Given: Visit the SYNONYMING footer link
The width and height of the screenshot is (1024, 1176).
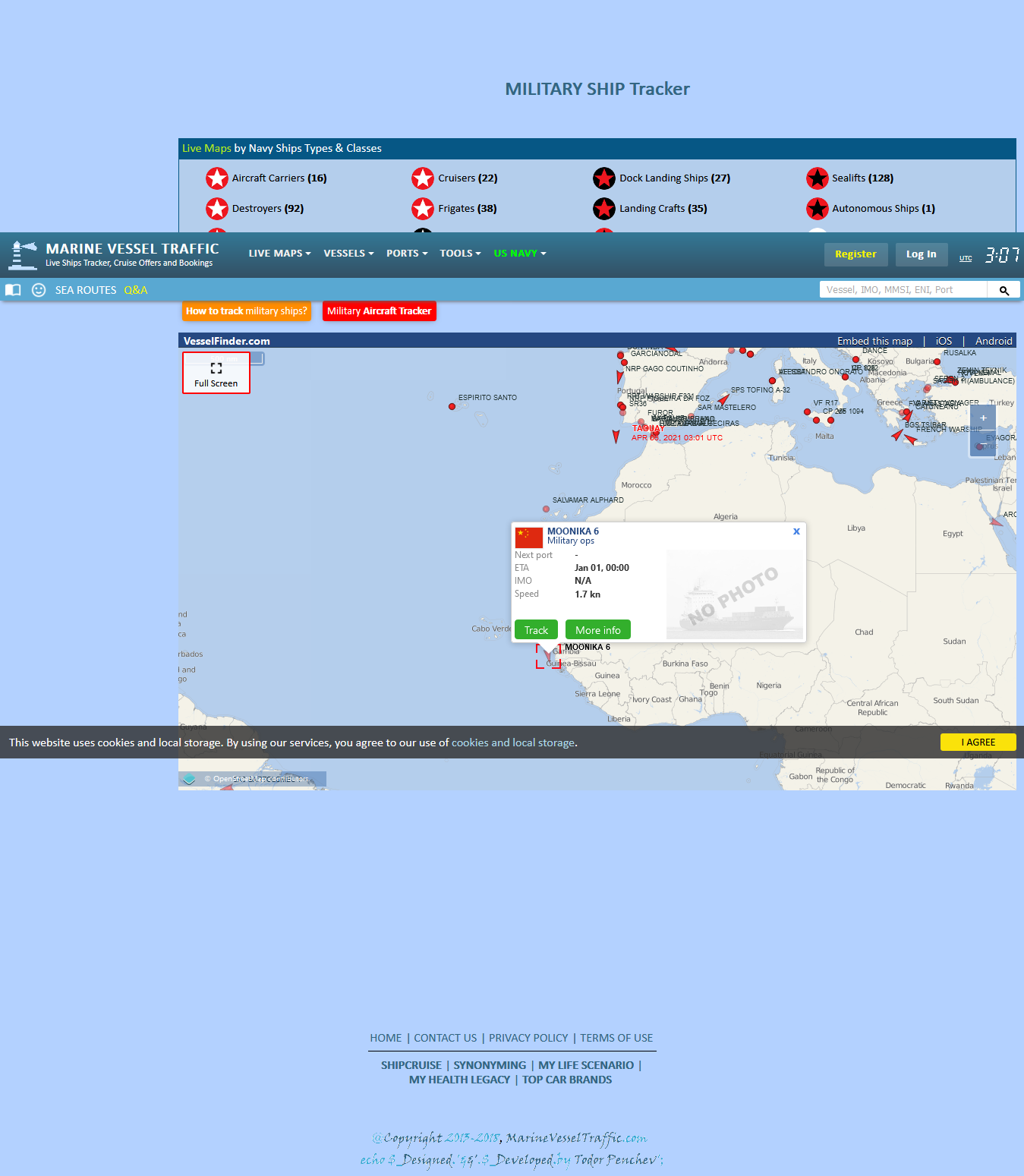Looking at the screenshot, I should coord(490,1065).
